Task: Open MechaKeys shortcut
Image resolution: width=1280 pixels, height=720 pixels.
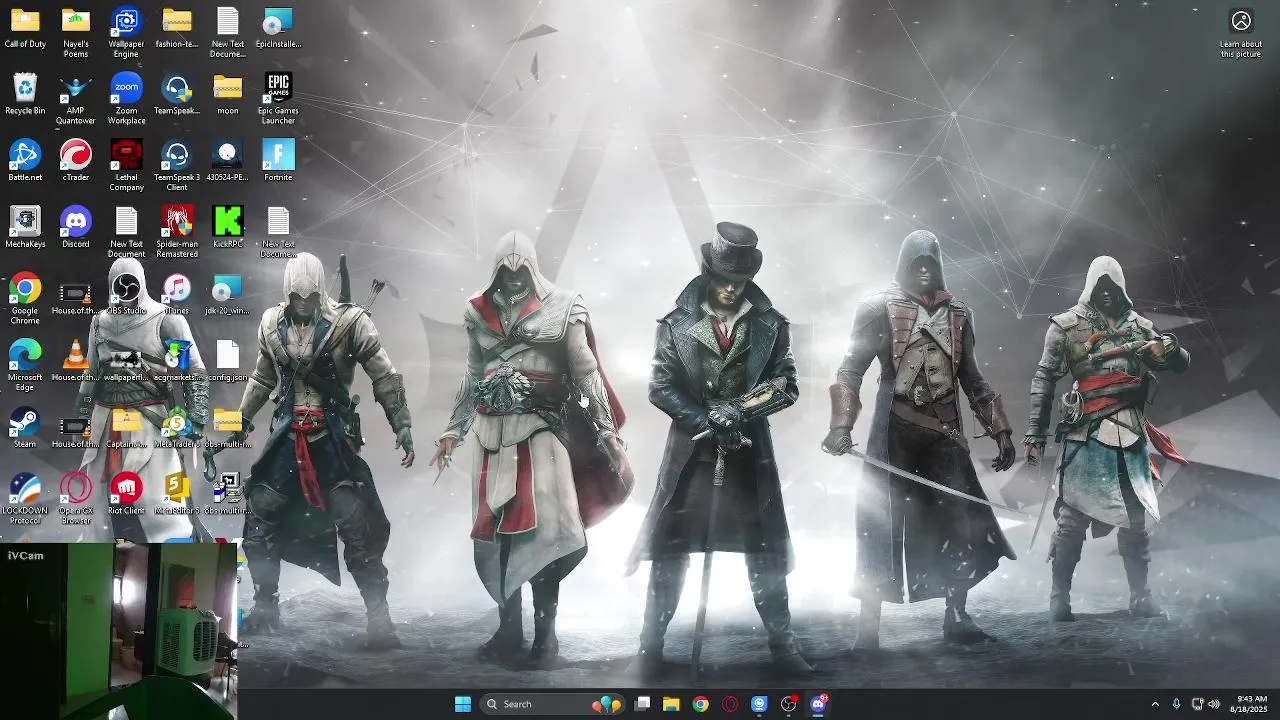Action: click(25, 227)
